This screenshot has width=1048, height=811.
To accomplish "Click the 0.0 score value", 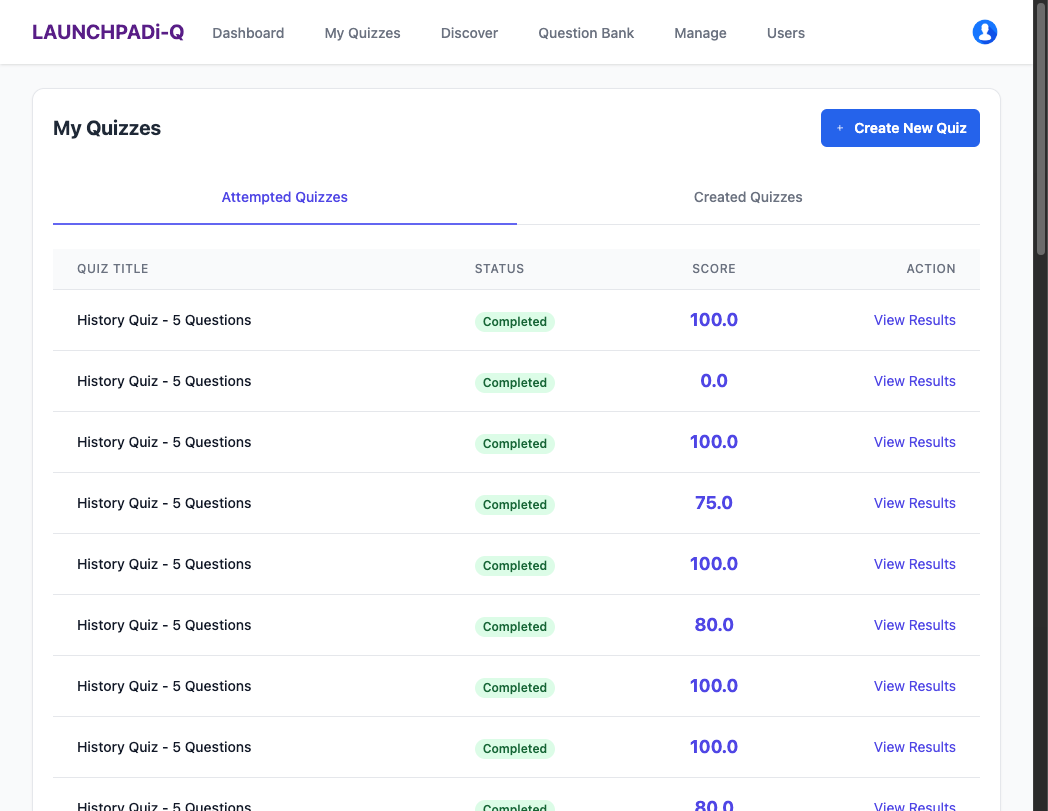I will (714, 381).
